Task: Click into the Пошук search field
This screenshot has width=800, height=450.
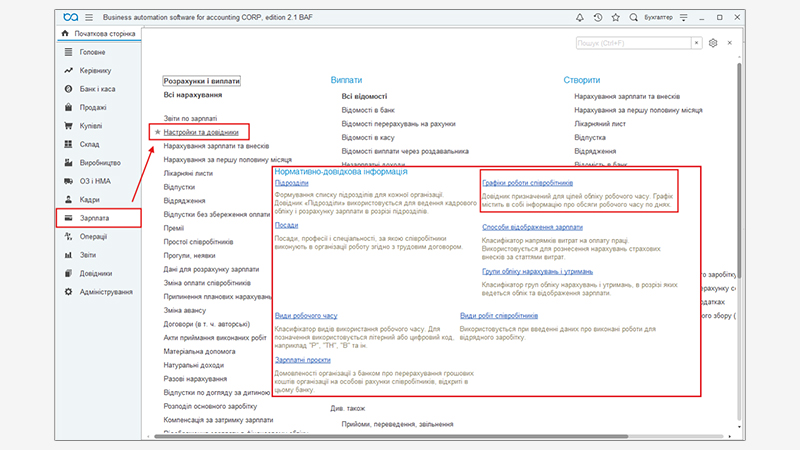Action: (x=632, y=44)
